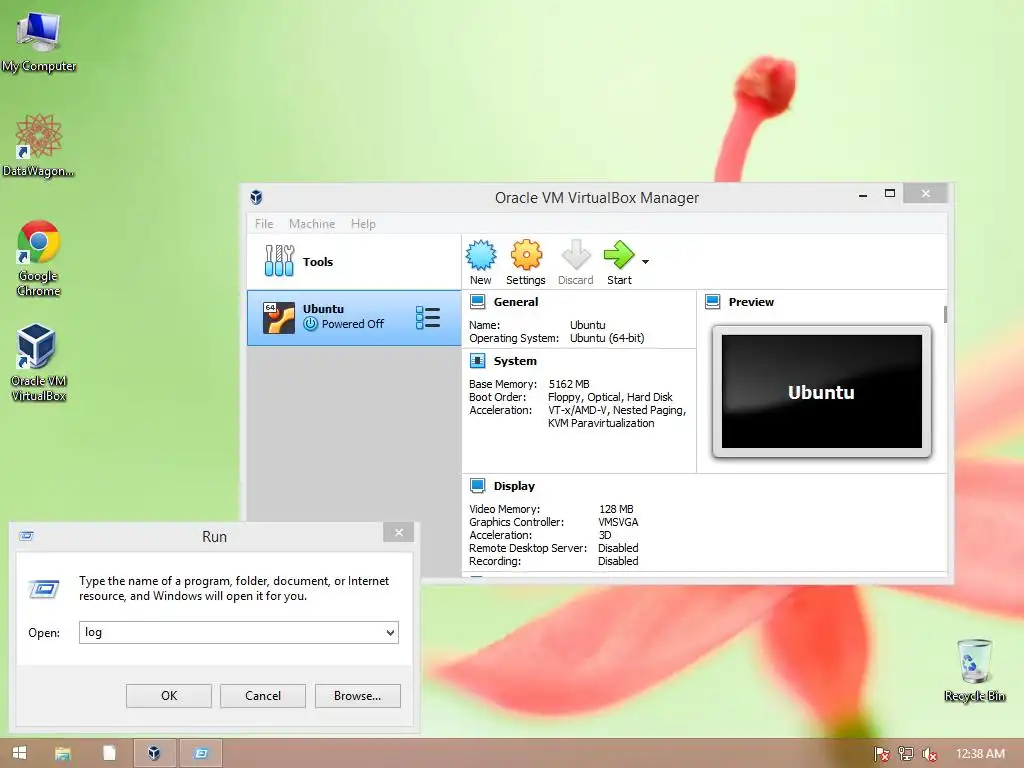Open the Settings gear icon
Screen dimensions: 1024x768
click(x=526, y=255)
